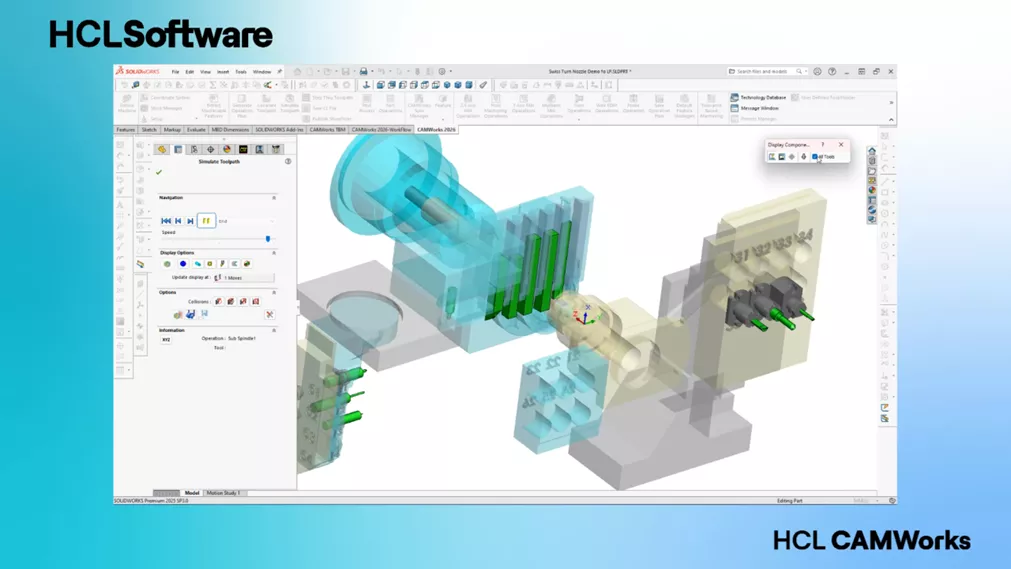Click the Search files and models field
1011x569 pixels.
[x=765, y=72]
